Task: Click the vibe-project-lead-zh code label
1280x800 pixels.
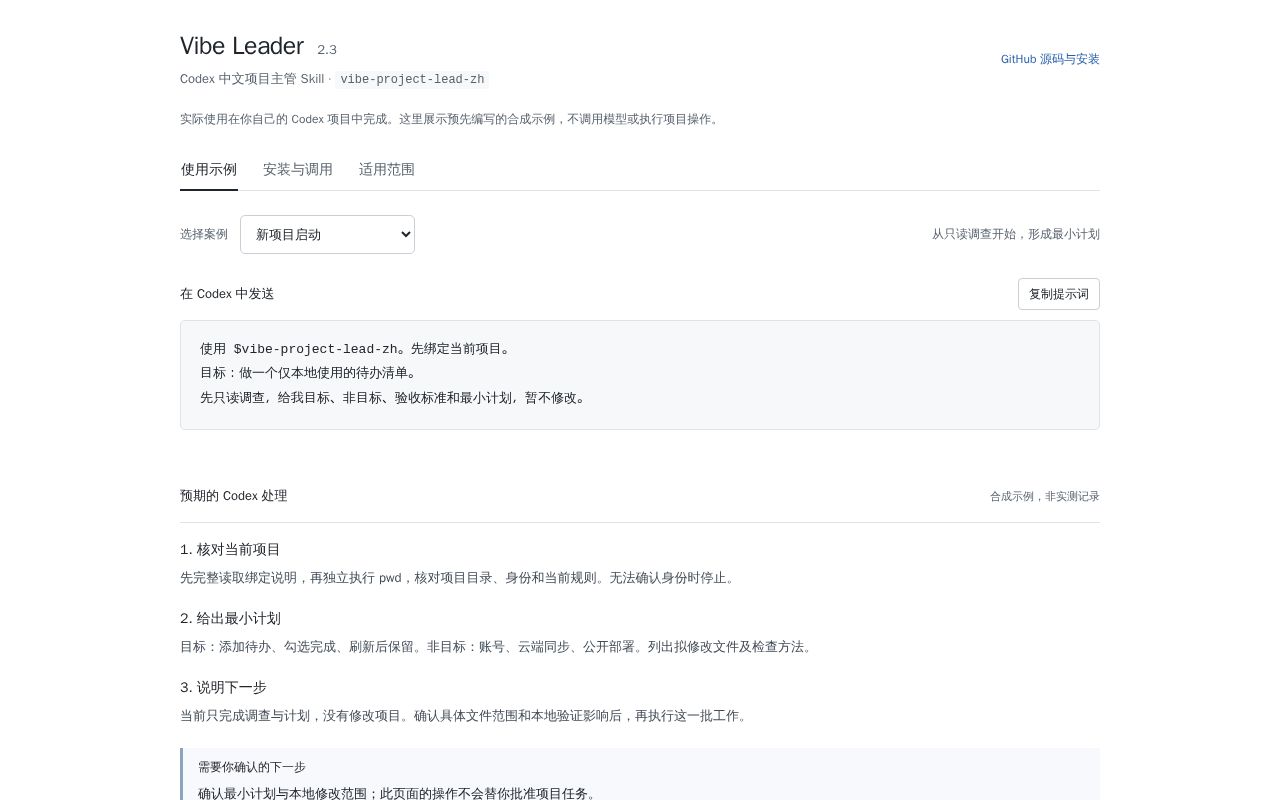Action: coord(412,79)
